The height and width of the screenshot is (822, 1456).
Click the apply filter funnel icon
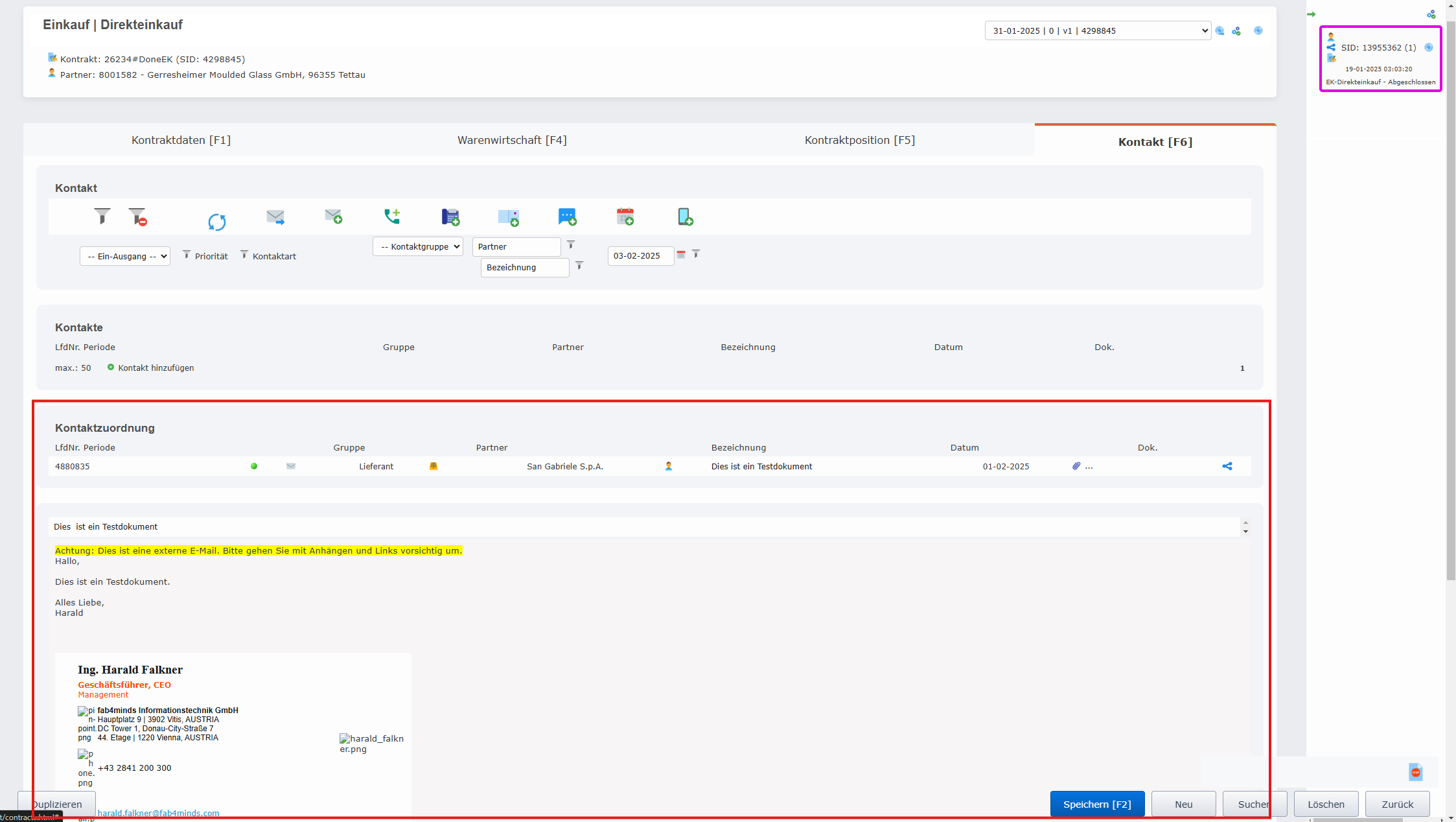click(102, 216)
